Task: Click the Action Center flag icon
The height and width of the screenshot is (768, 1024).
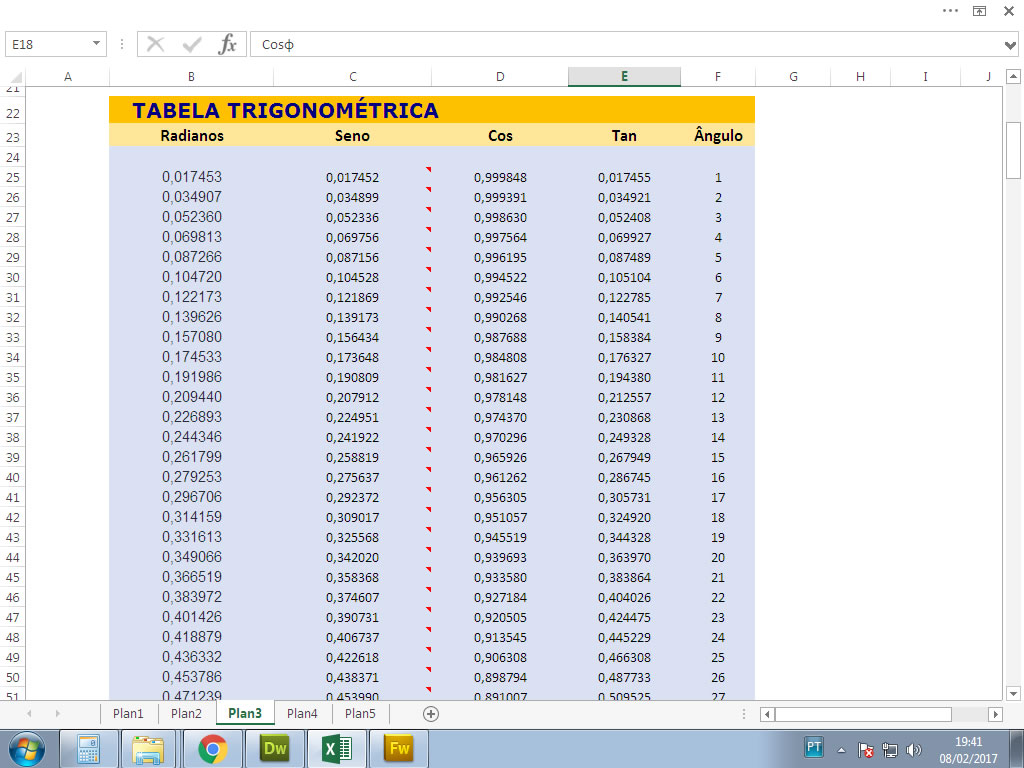Action: pyautogui.click(x=865, y=750)
